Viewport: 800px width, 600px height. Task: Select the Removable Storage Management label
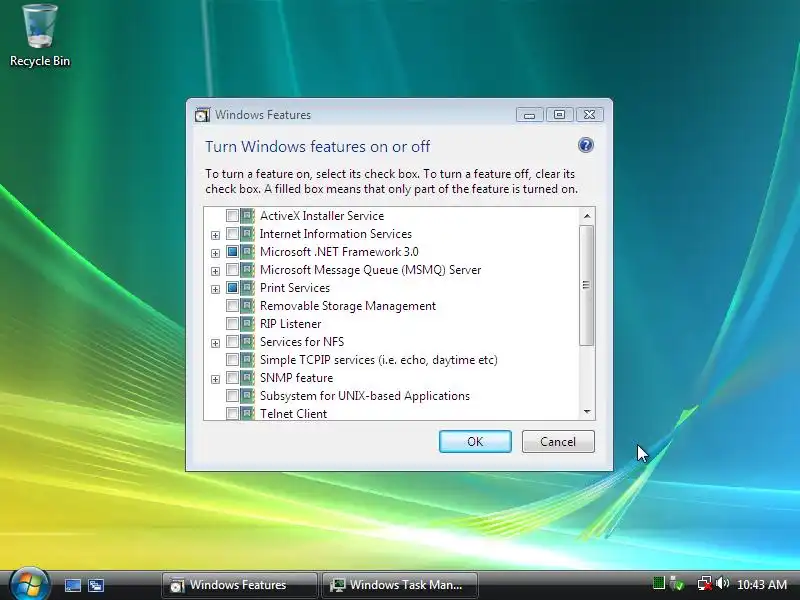[x=348, y=306]
